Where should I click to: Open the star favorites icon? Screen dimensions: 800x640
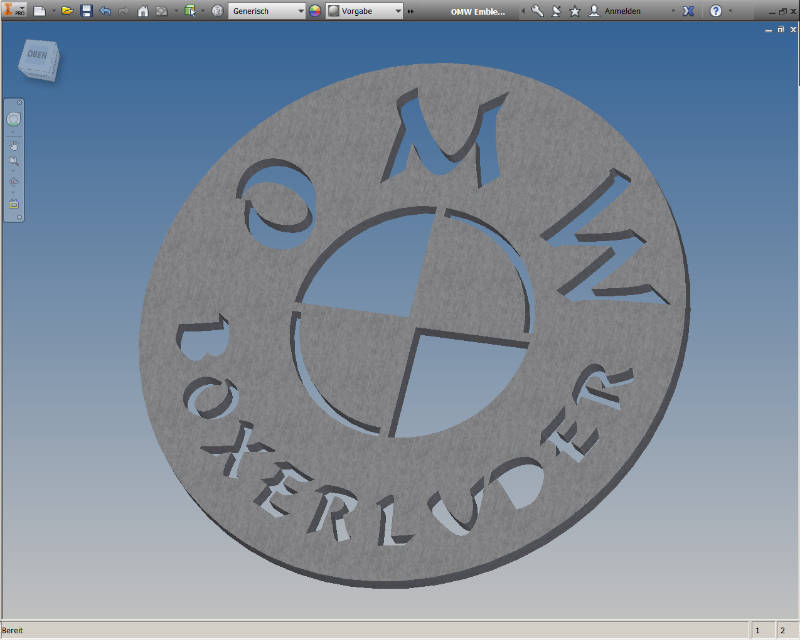(x=574, y=11)
